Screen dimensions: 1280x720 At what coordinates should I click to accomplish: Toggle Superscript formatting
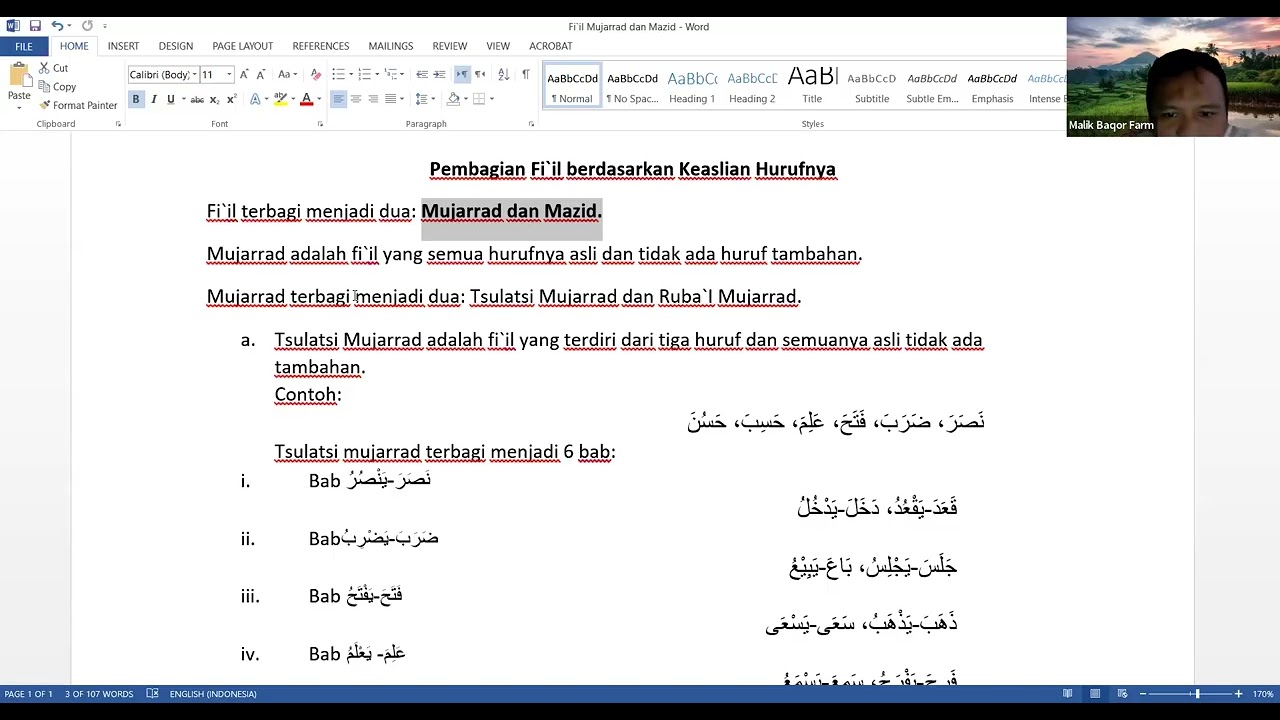[232, 99]
